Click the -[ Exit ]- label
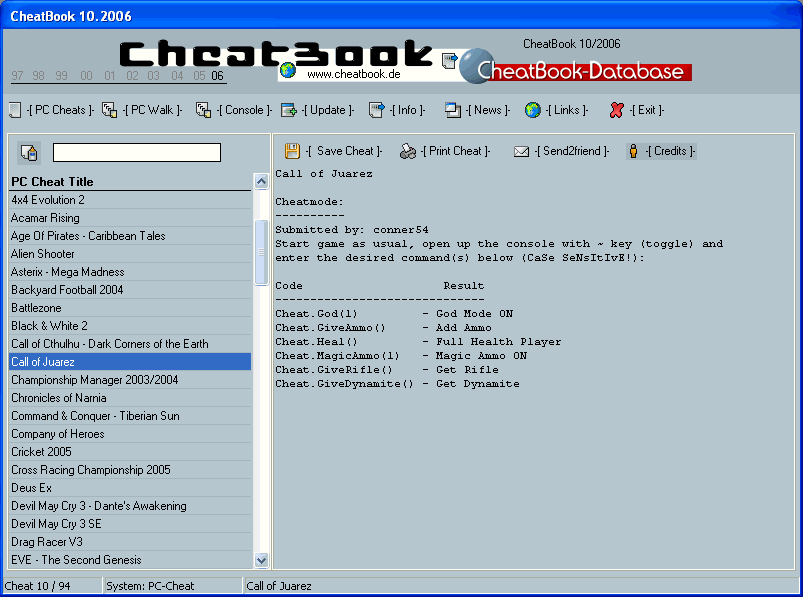The width and height of the screenshot is (803, 597). tap(647, 110)
